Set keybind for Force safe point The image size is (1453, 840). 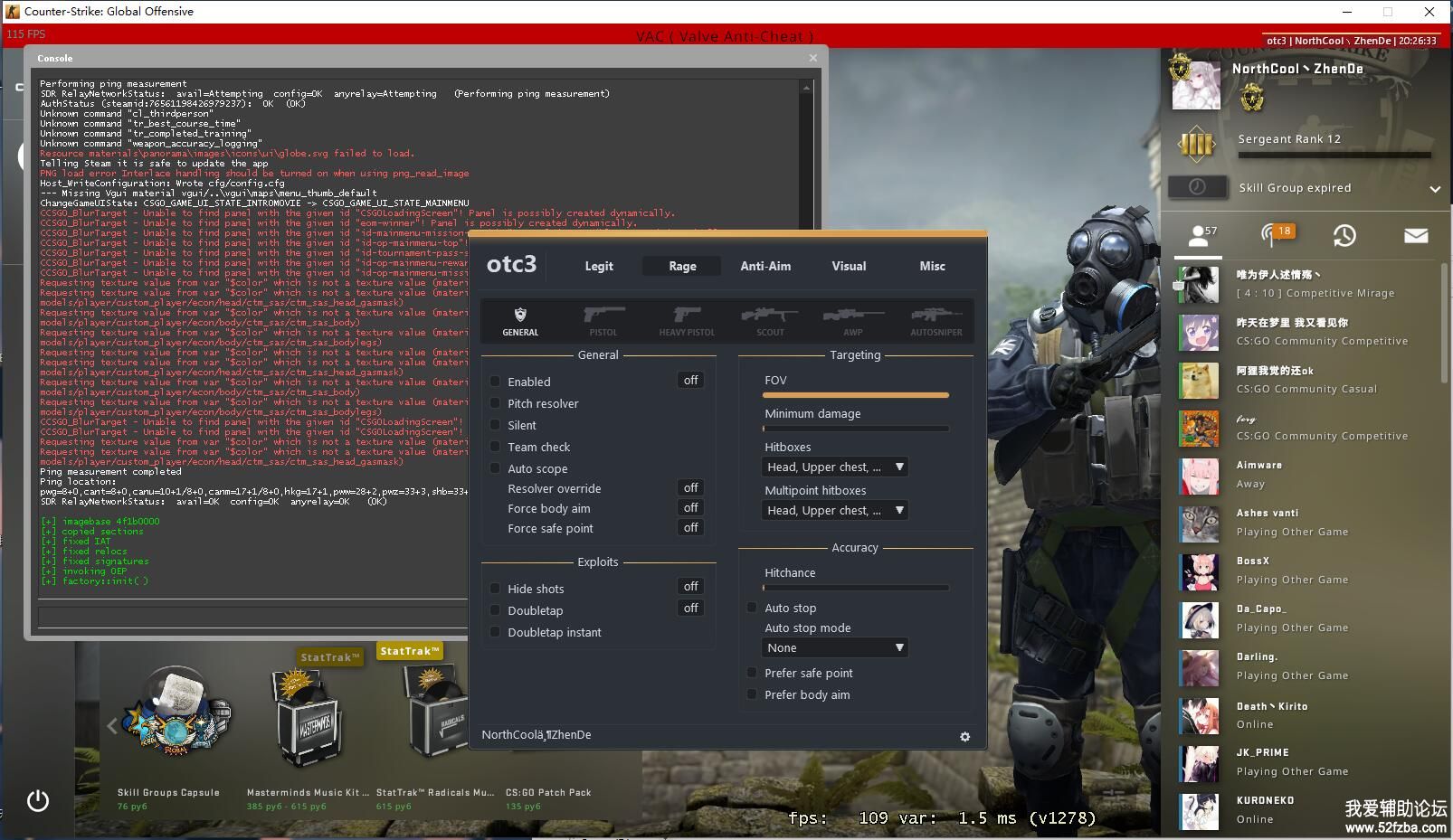tap(691, 528)
